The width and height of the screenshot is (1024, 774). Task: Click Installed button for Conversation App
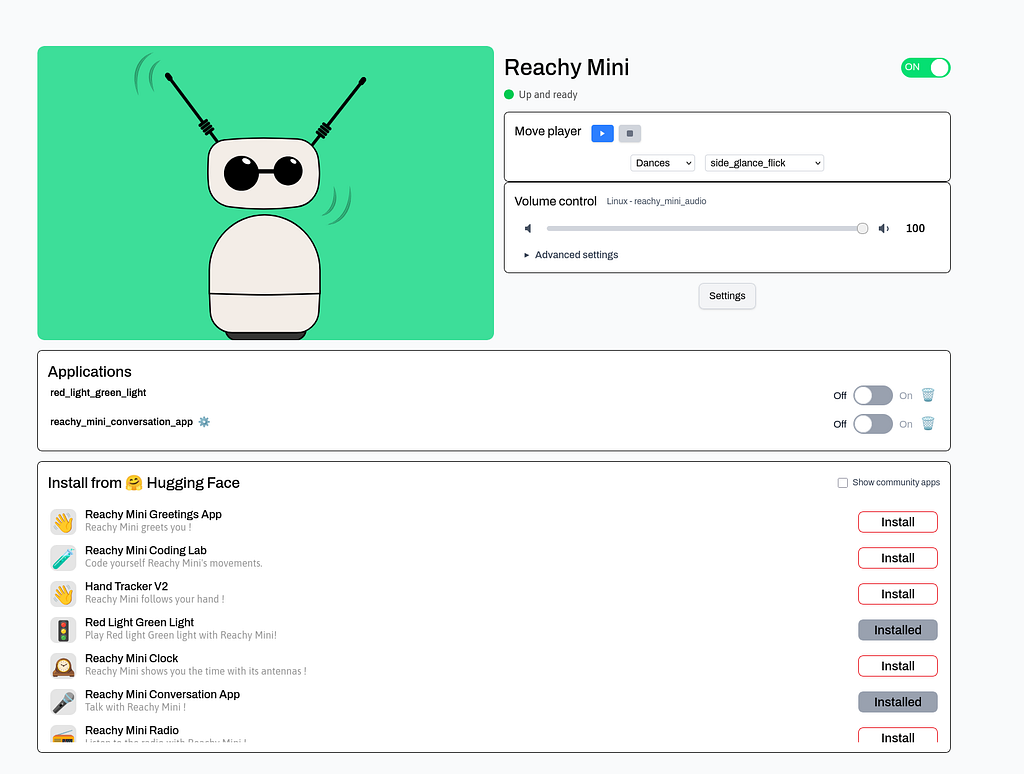pos(898,701)
